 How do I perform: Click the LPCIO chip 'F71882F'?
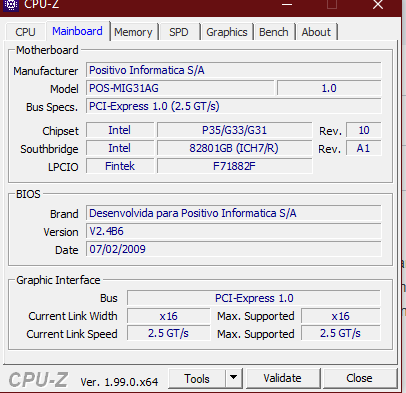coord(235,166)
